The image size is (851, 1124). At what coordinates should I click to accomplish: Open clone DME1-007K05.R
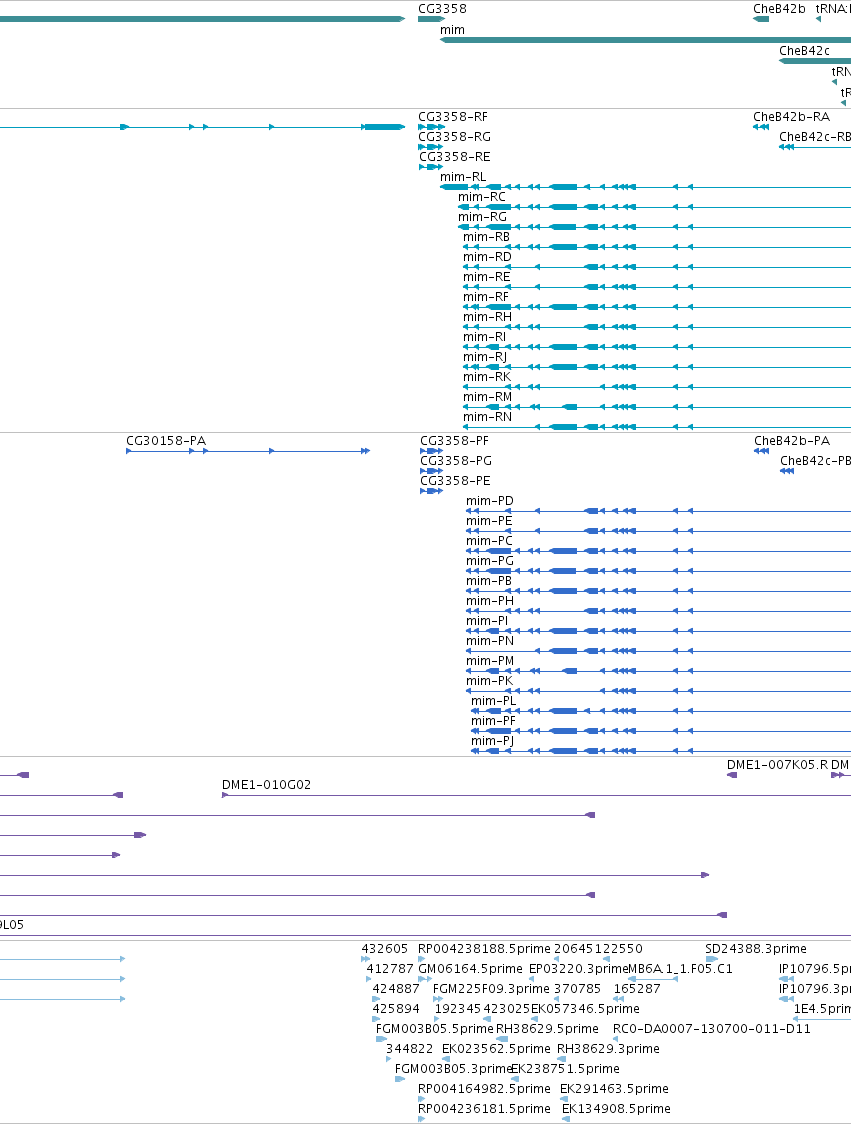click(x=777, y=765)
